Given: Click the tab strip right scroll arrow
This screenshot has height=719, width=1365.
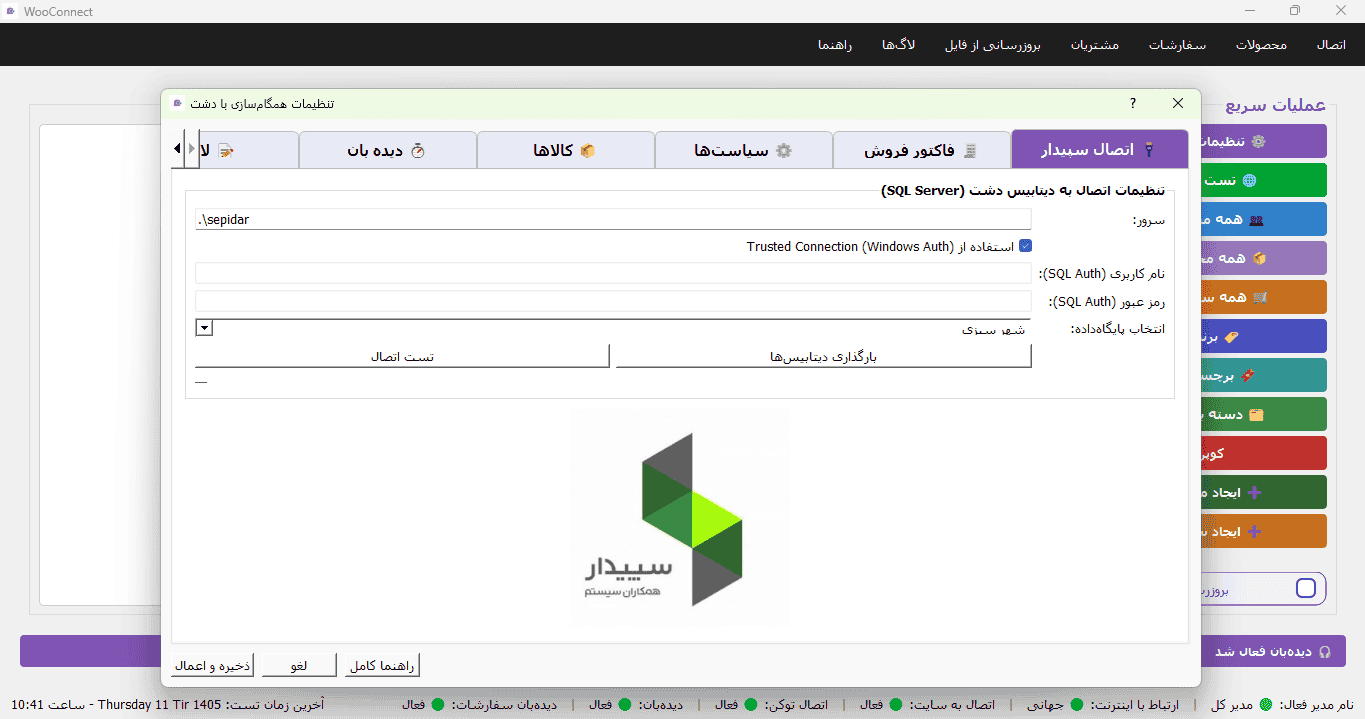Looking at the screenshot, I should point(192,149).
